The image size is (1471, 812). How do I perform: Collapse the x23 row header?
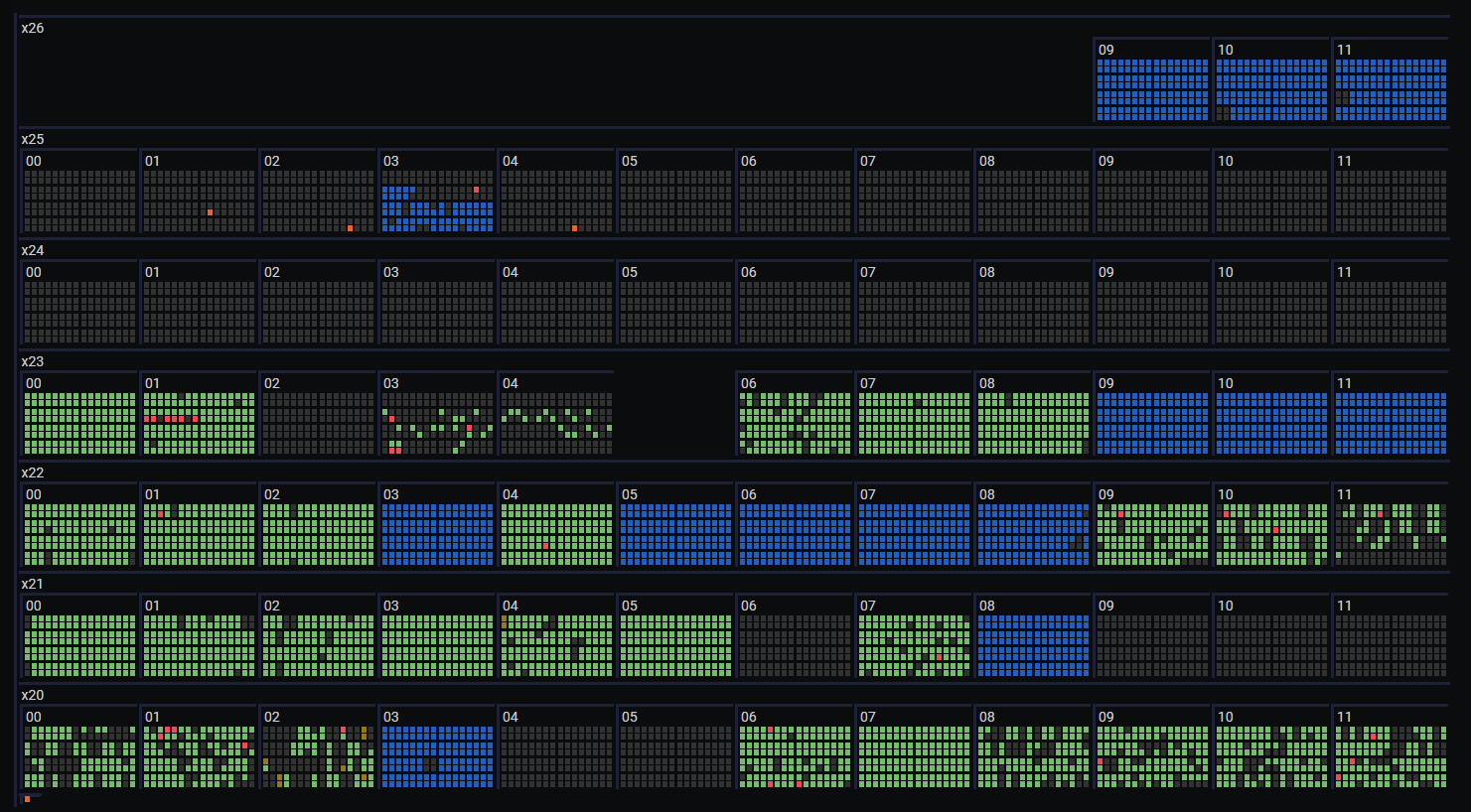click(33, 361)
